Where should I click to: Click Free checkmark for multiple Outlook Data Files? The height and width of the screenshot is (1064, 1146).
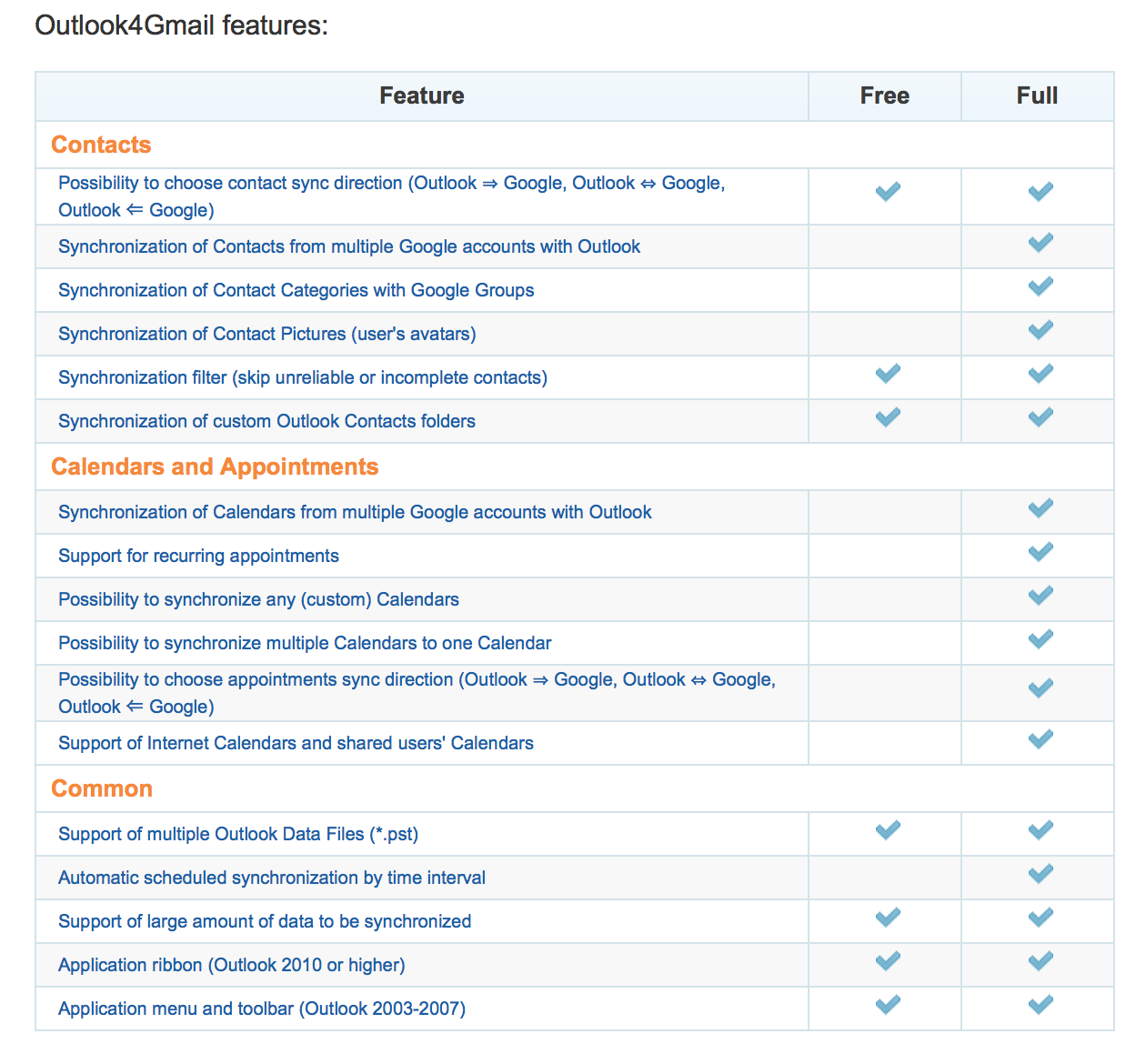pyautogui.click(x=888, y=830)
